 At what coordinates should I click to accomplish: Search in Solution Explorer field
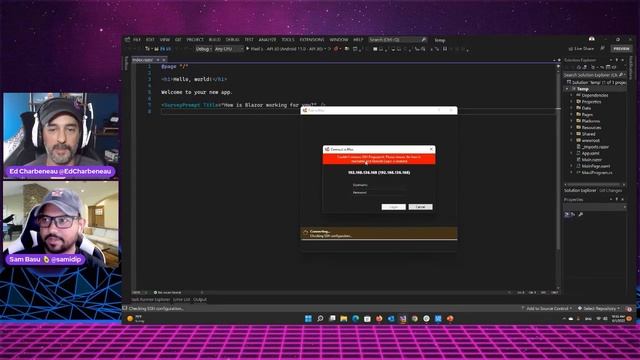[x=594, y=75]
